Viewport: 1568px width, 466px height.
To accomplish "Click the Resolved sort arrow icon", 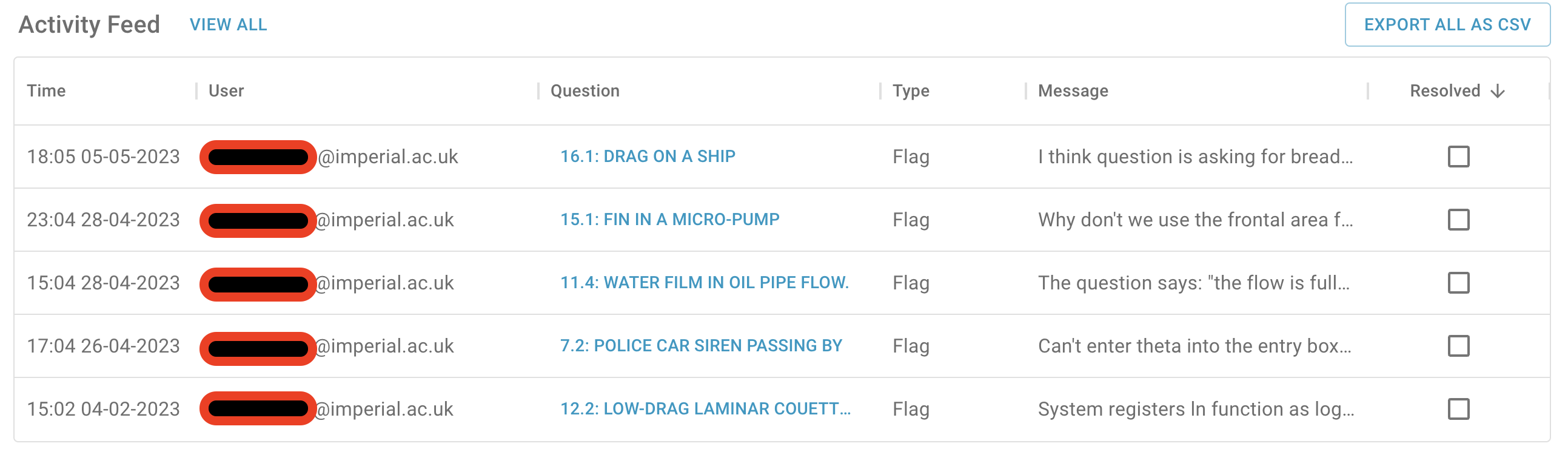I will [x=1498, y=92].
